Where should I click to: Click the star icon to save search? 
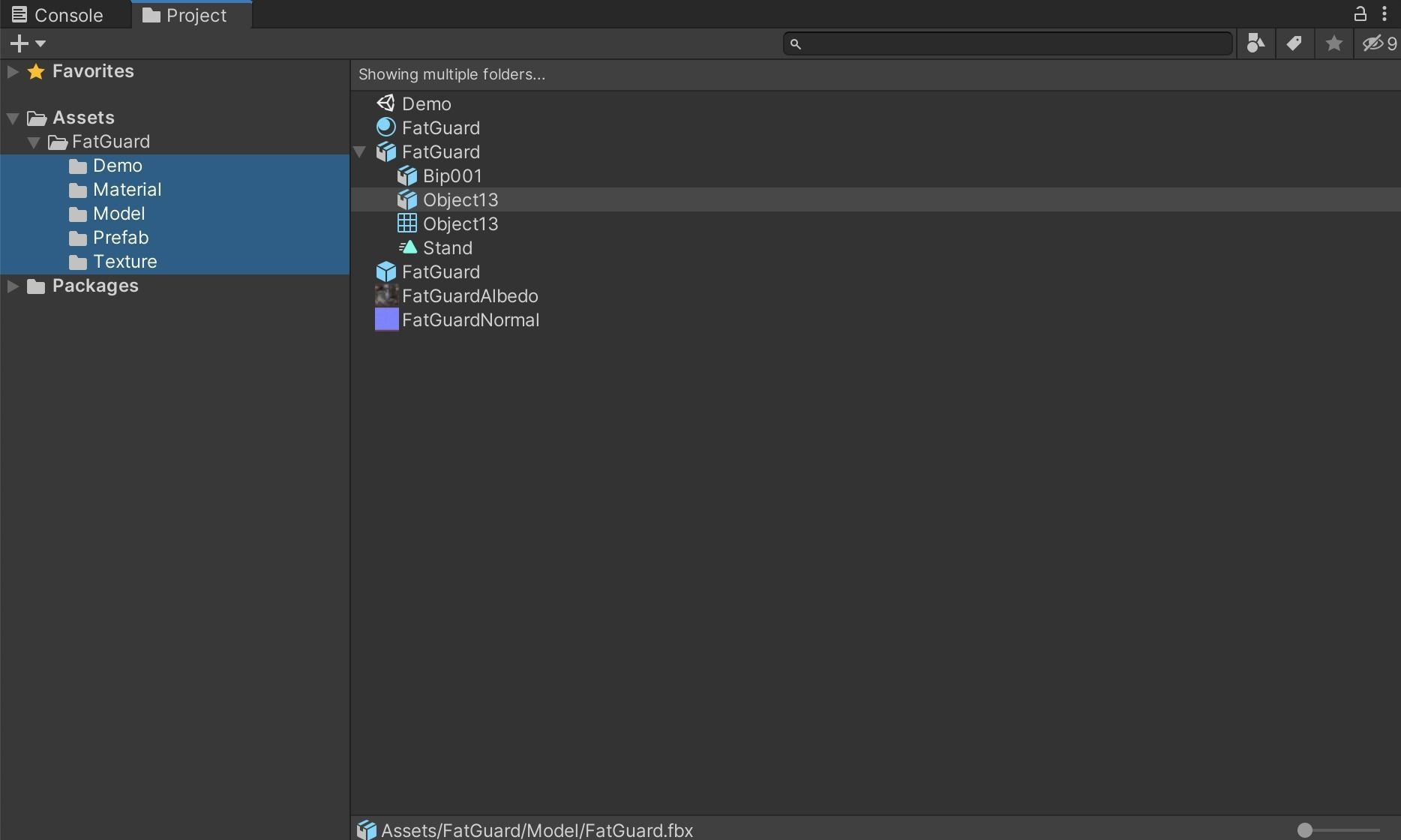(1333, 43)
